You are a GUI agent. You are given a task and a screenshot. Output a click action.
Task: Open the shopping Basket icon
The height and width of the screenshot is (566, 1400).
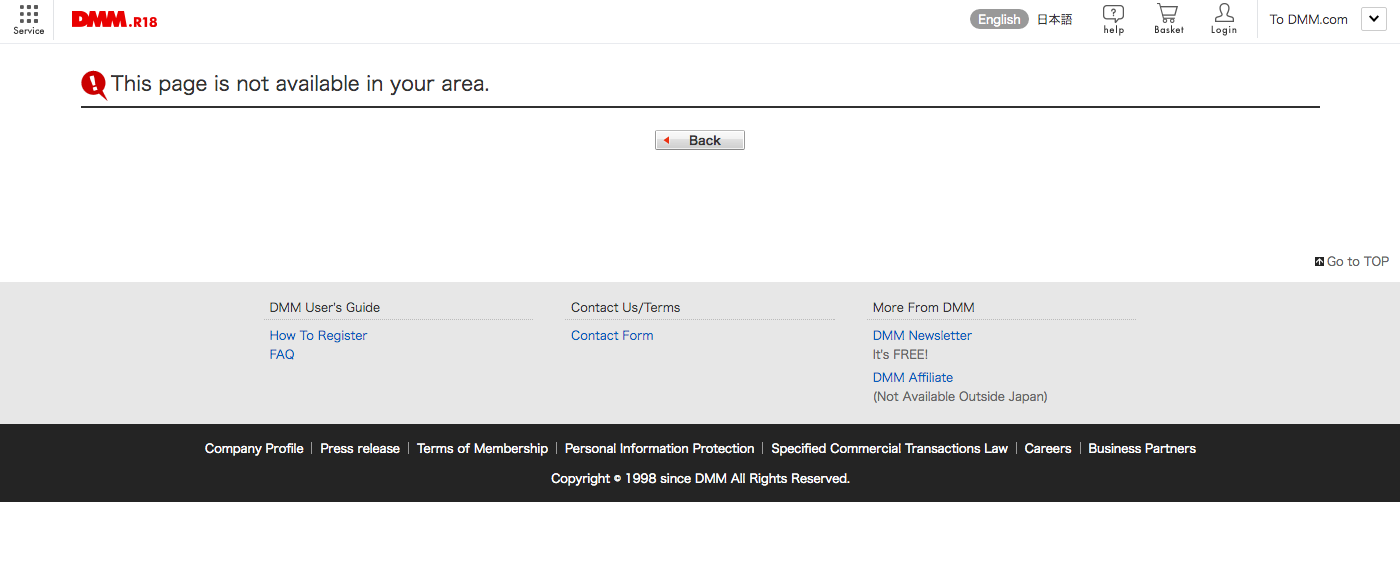tap(1167, 14)
